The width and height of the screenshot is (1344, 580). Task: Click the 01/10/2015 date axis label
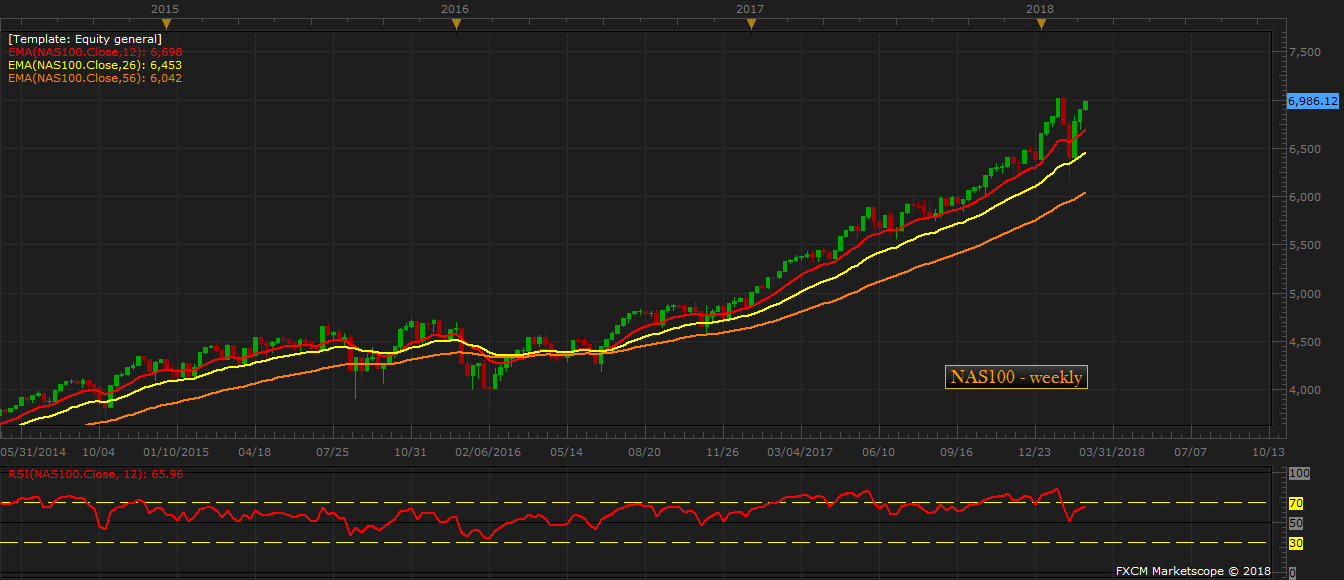pyautogui.click(x=176, y=452)
